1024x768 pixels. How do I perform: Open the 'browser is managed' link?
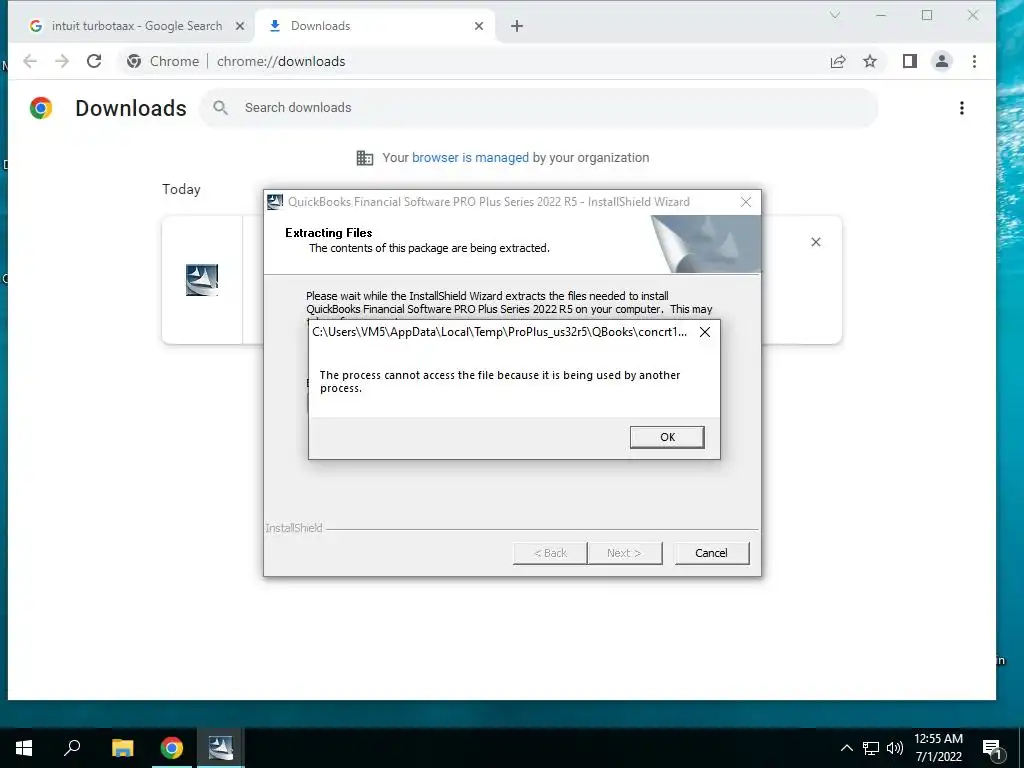pyautogui.click(x=470, y=157)
